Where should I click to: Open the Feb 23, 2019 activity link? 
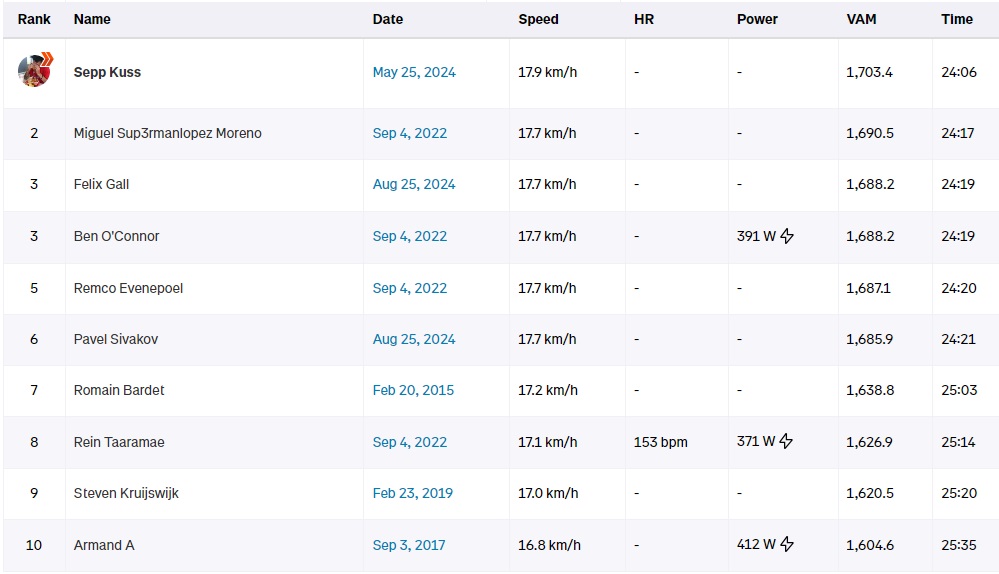412,494
